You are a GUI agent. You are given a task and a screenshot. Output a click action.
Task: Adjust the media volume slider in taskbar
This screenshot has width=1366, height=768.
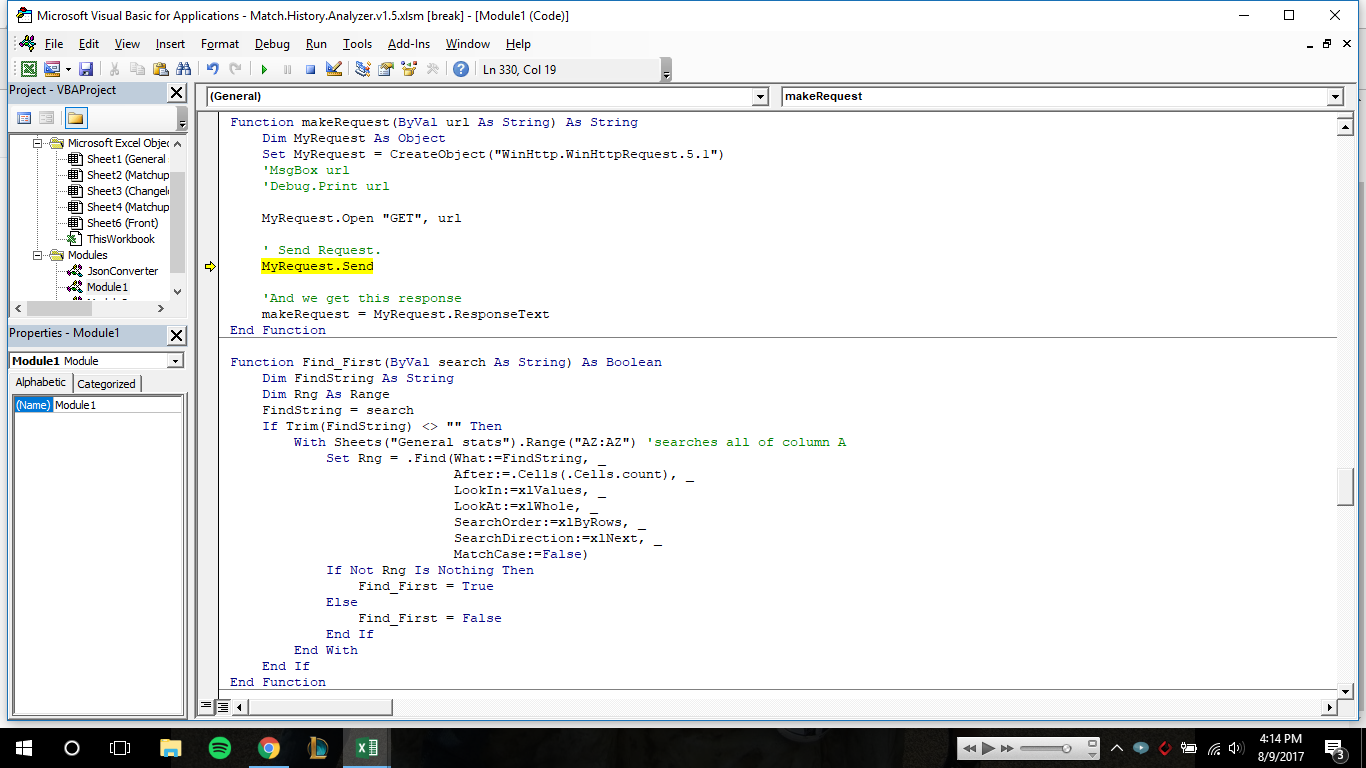[1066, 748]
